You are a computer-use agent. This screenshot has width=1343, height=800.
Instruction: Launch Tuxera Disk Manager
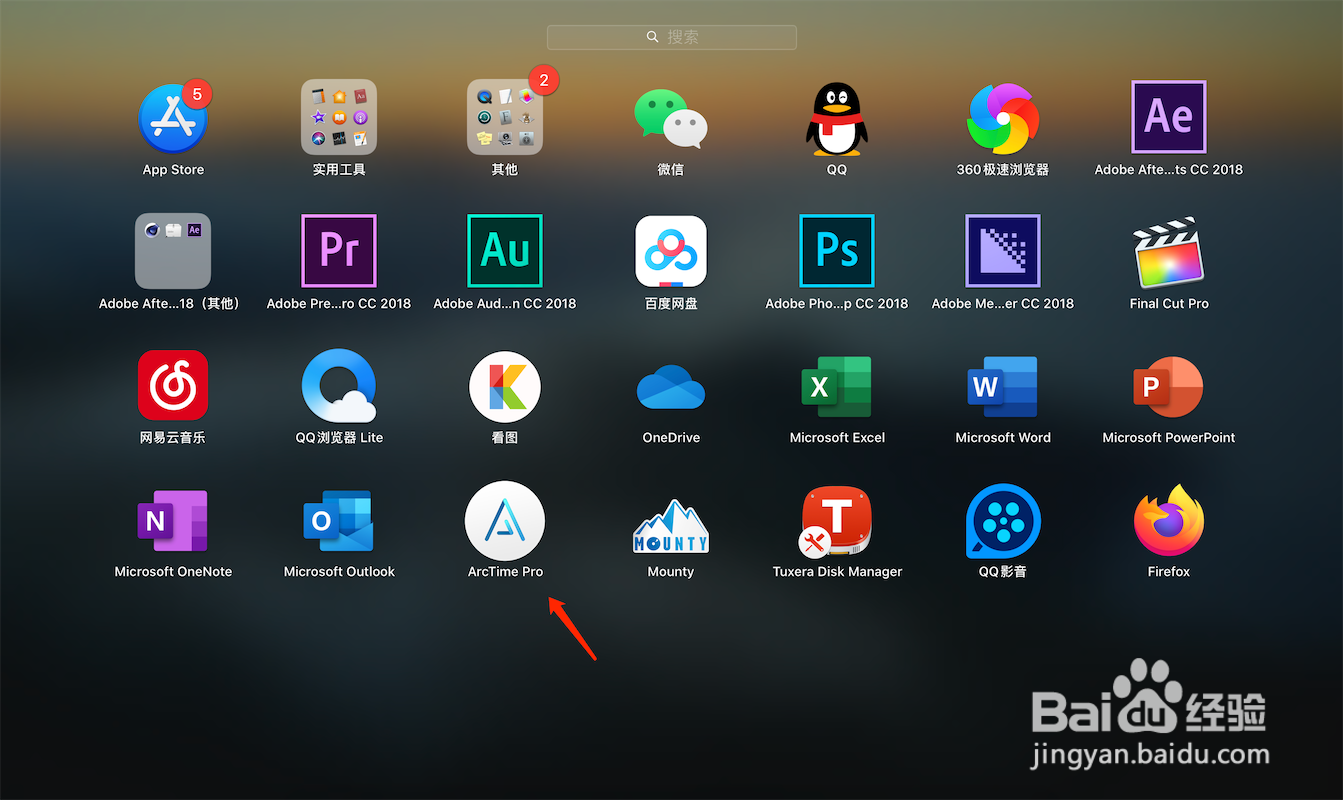click(837, 521)
